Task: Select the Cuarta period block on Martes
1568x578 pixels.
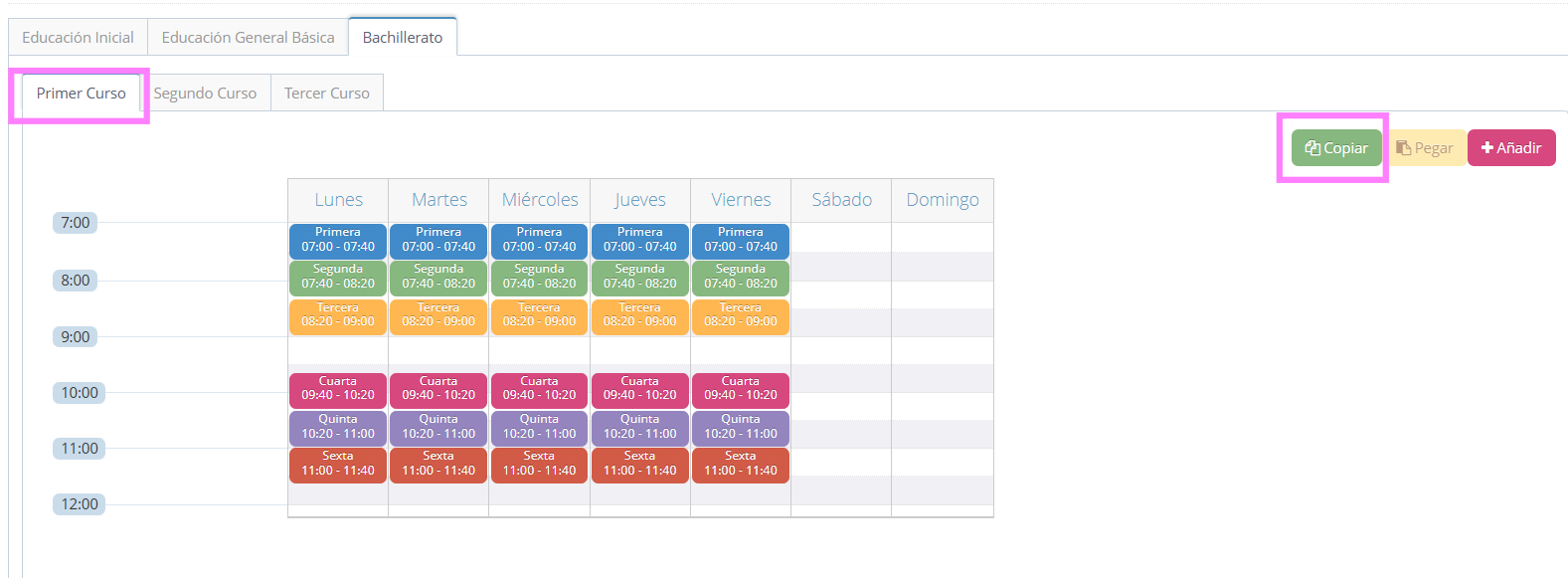Action: (x=438, y=390)
